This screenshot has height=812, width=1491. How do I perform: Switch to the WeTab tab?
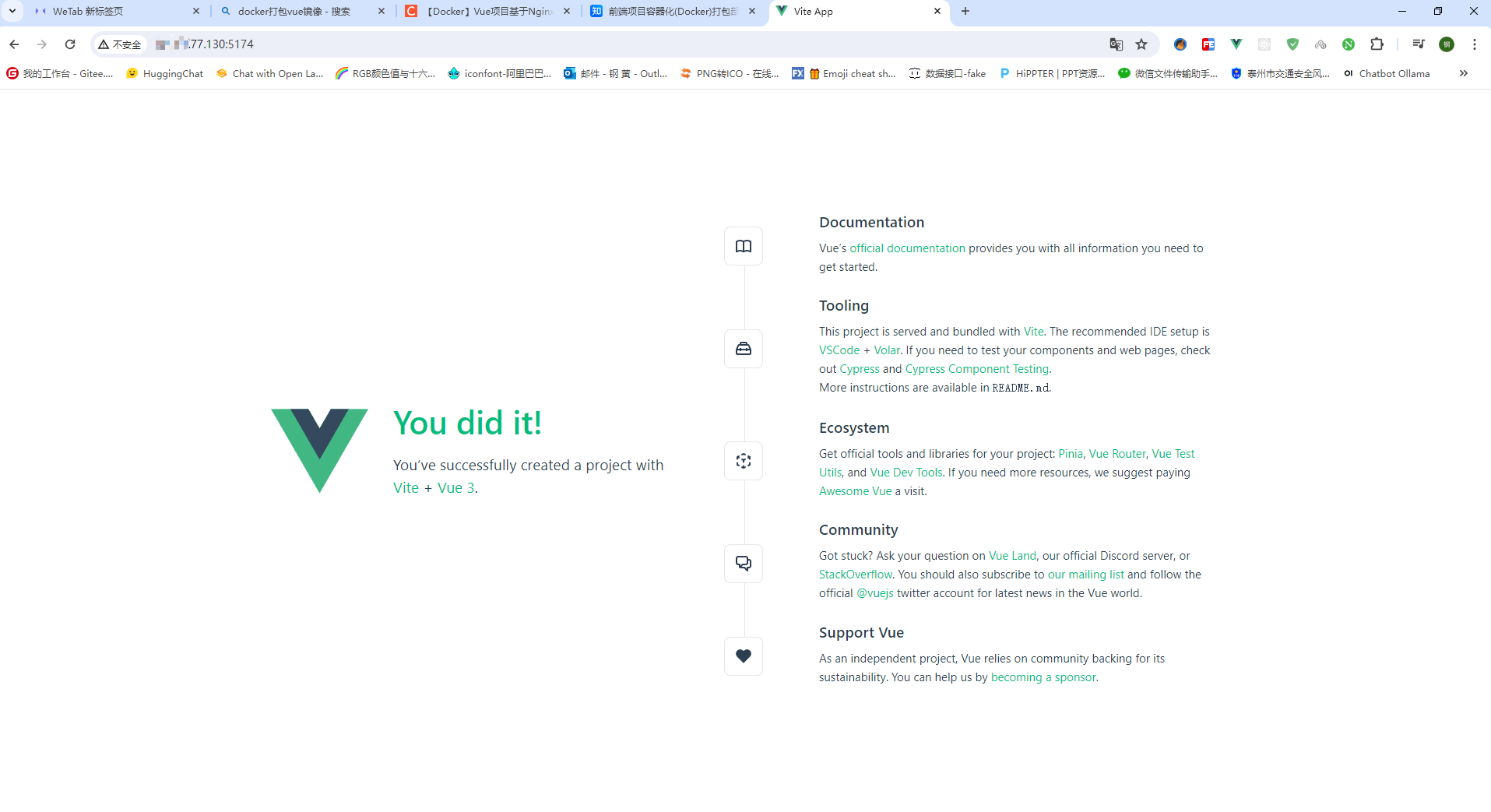(x=117, y=11)
